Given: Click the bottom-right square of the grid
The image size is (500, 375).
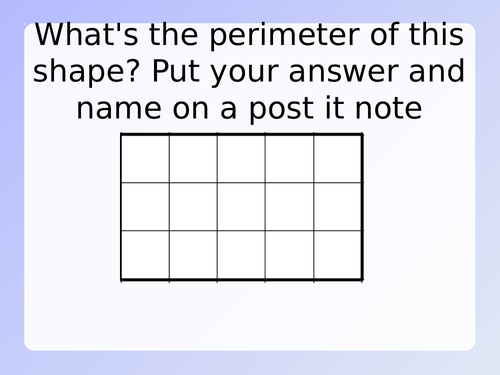Looking at the screenshot, I should 338,255.
